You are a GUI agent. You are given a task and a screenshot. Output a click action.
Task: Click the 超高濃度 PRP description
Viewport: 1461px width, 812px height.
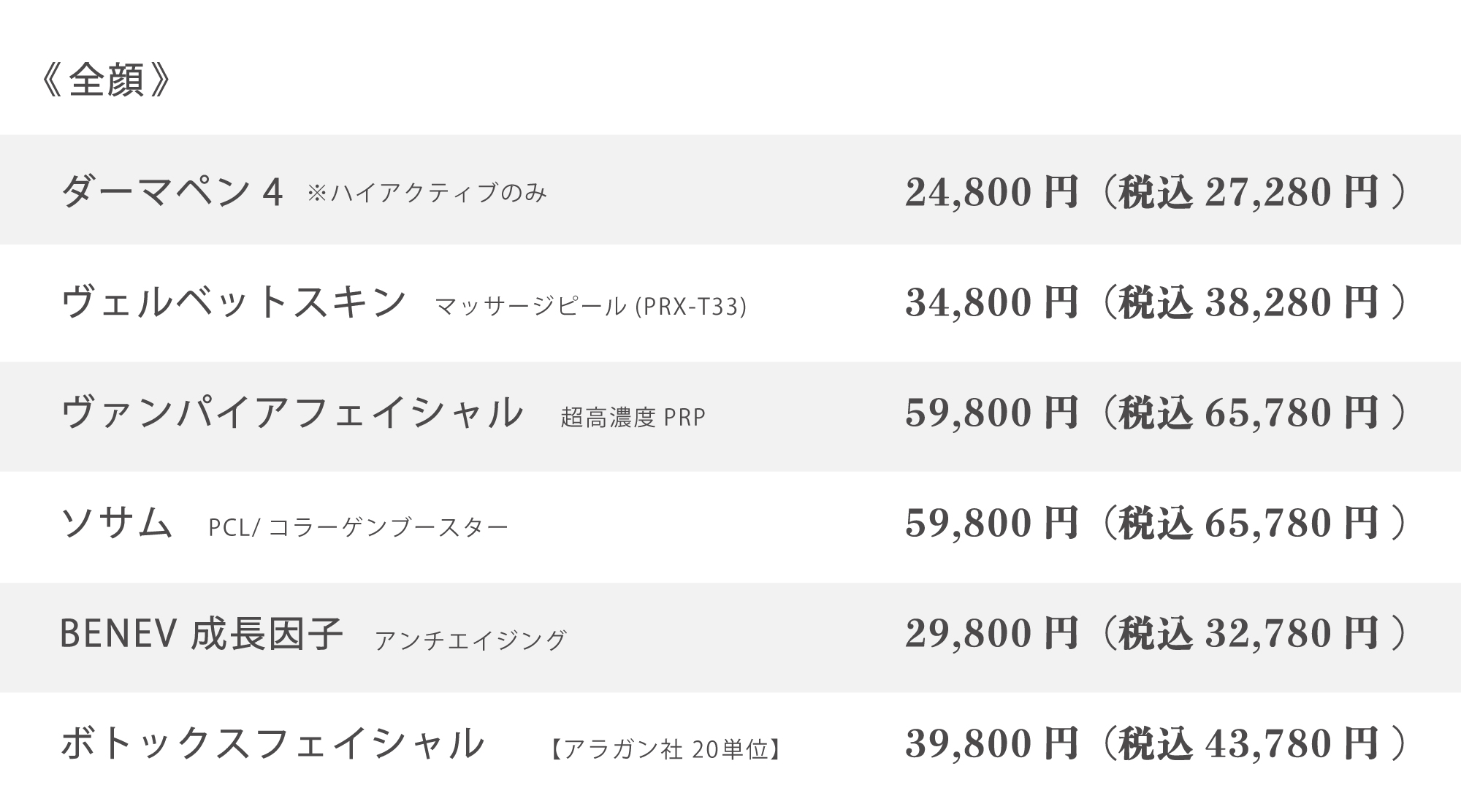point(633,417)
